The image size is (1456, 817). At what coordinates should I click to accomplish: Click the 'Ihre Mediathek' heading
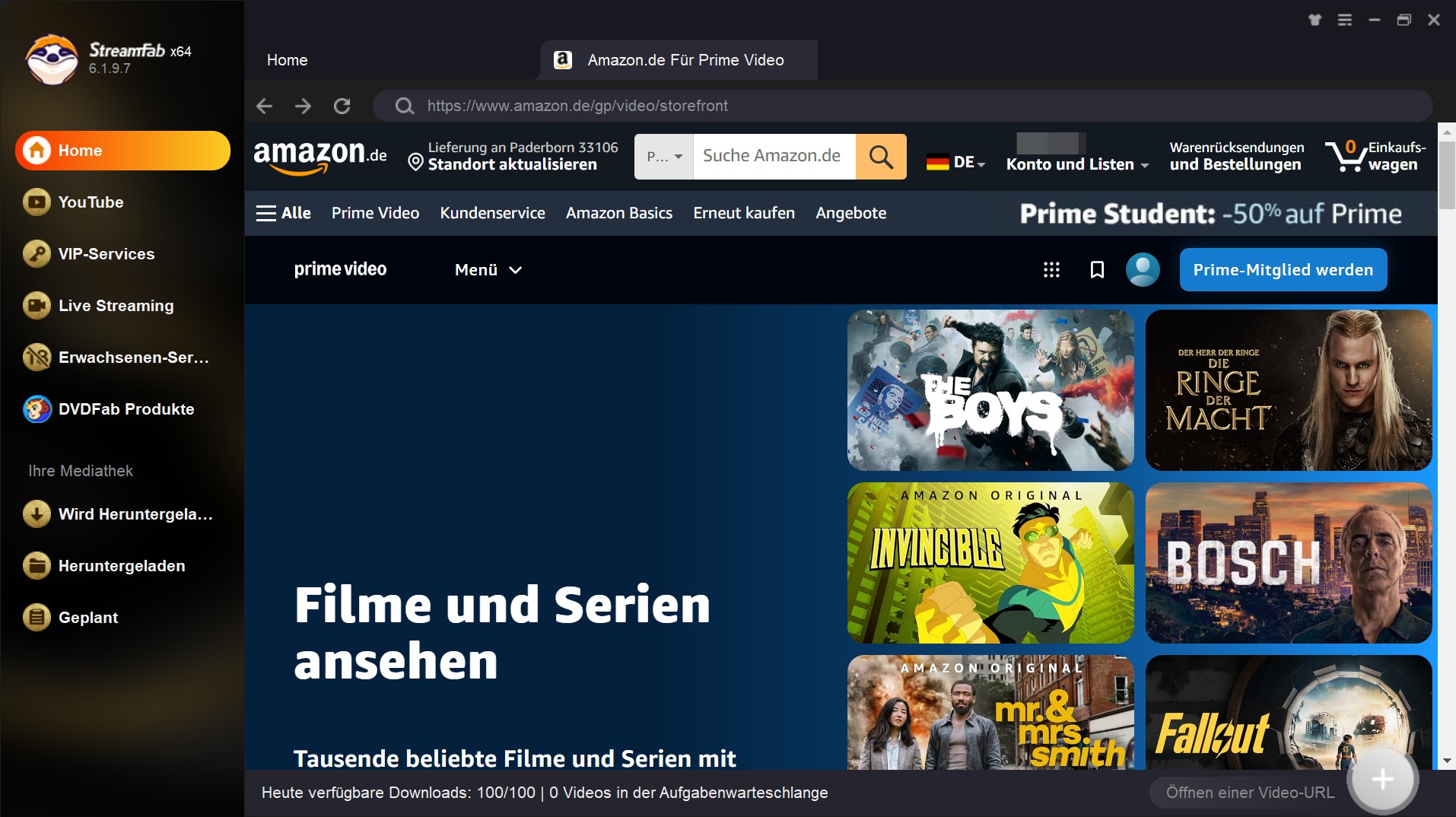tap(81, 471)
